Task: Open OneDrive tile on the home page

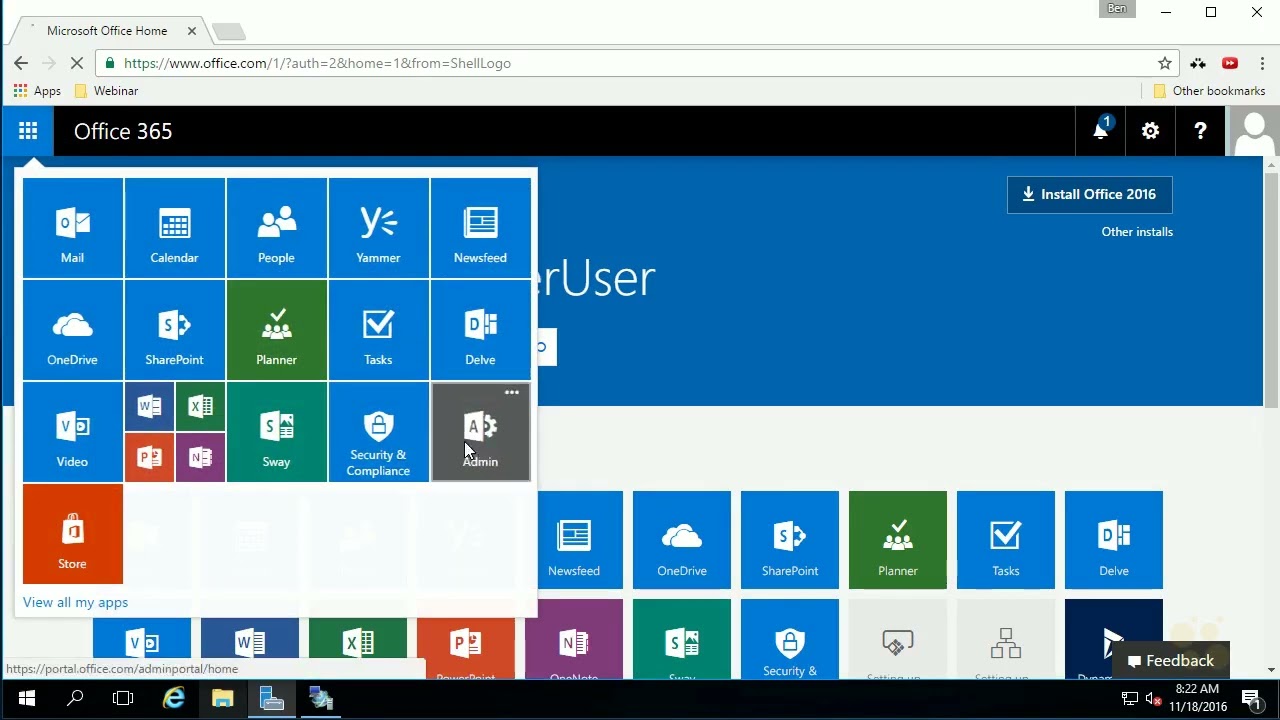Action: tap(682, 540)
